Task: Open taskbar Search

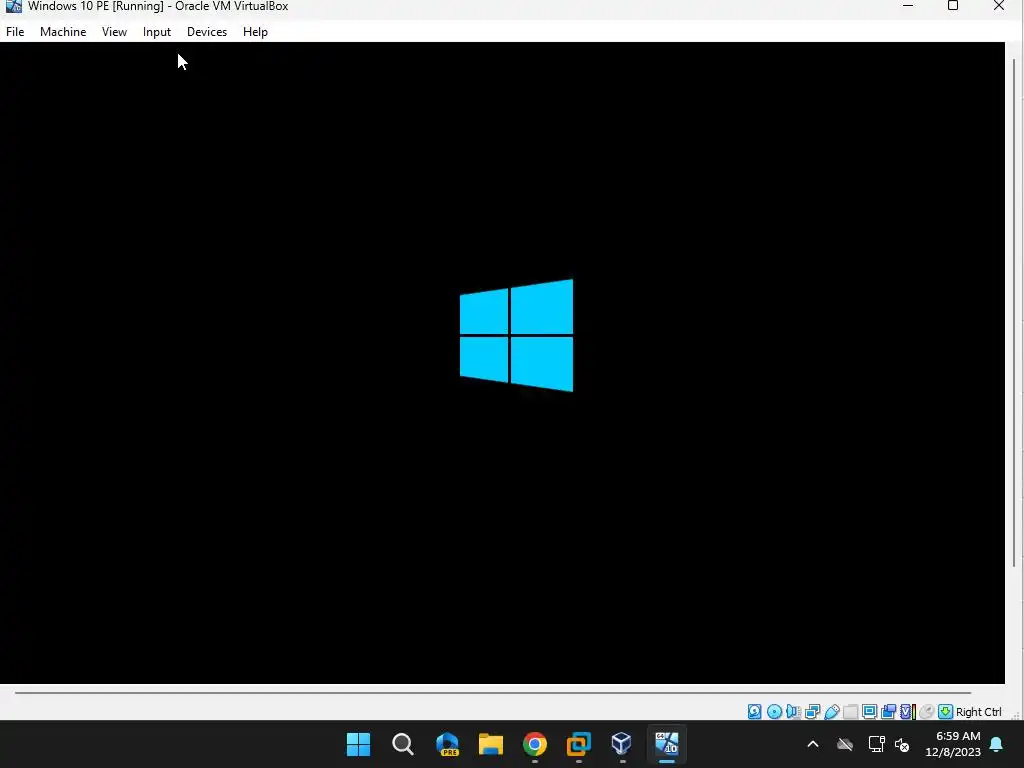Action: tap(403, 744)
